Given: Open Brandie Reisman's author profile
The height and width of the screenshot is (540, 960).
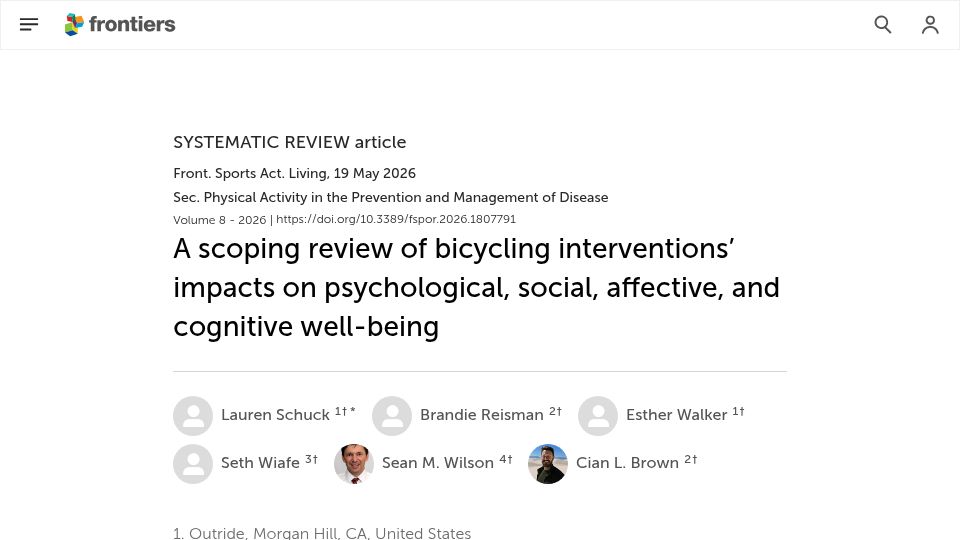Looking at the screenshot, I should point(482,414).
